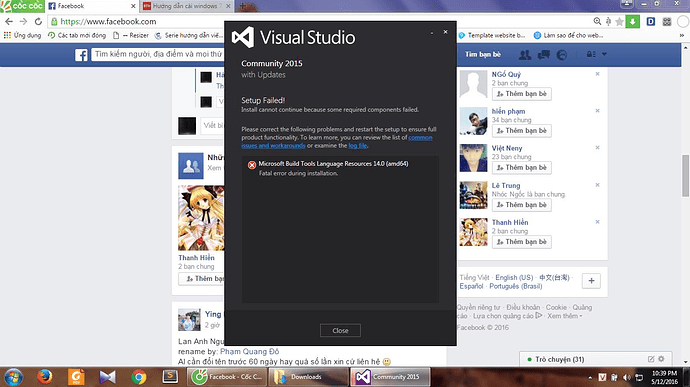Switch to the Community 2015 taskbar window

390,377
